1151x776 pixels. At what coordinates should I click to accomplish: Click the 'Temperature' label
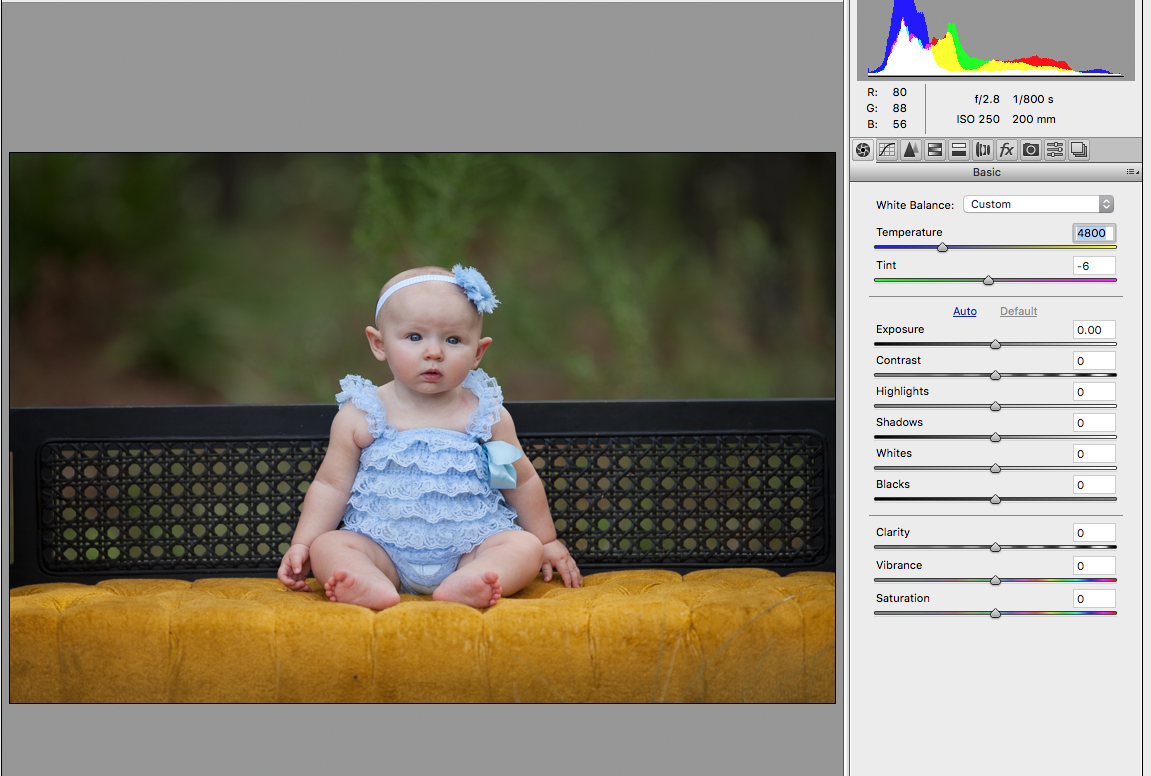pyautogui.click(x=909, y=232)
